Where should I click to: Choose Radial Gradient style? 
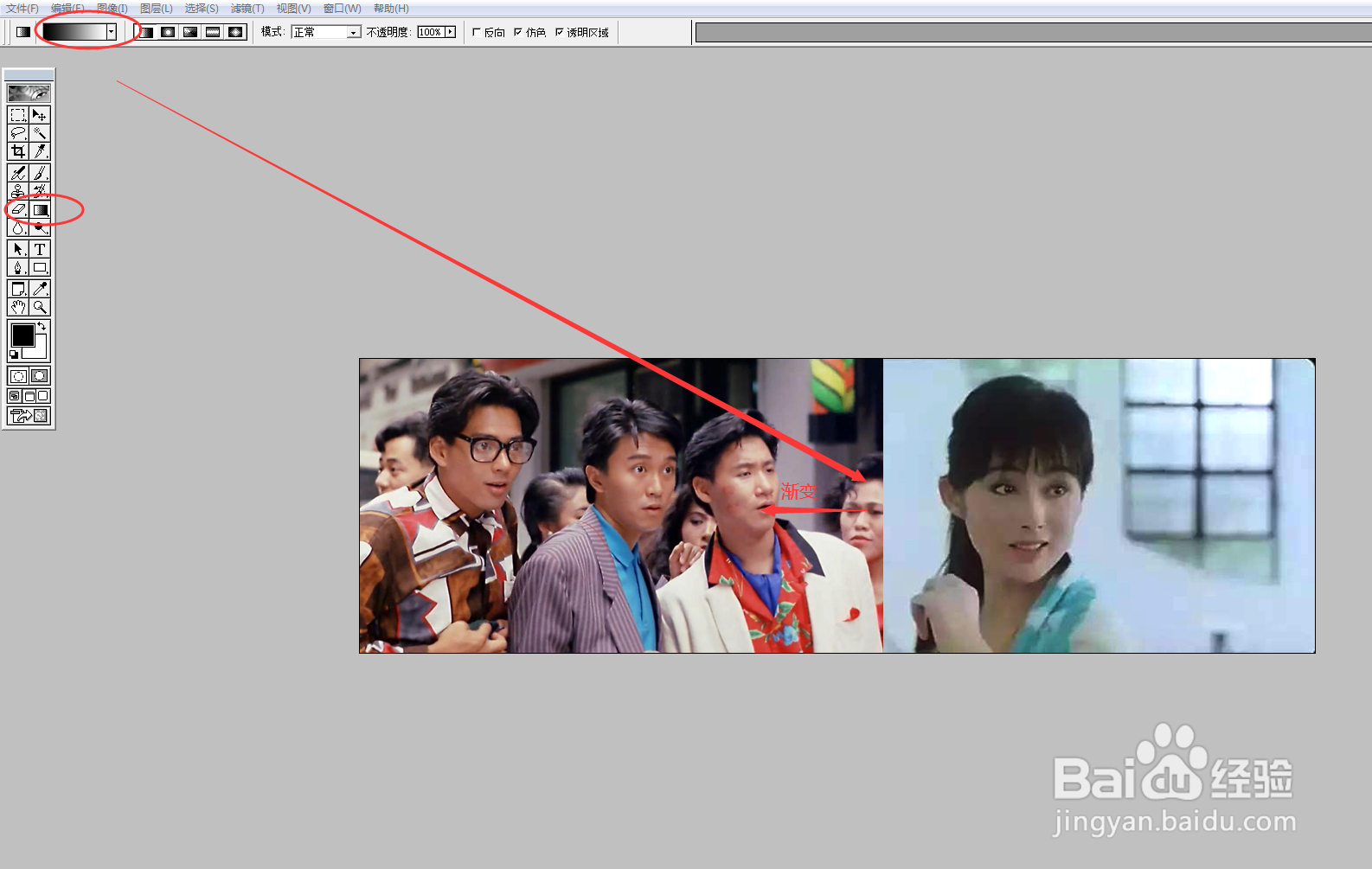tap(168, 32)
